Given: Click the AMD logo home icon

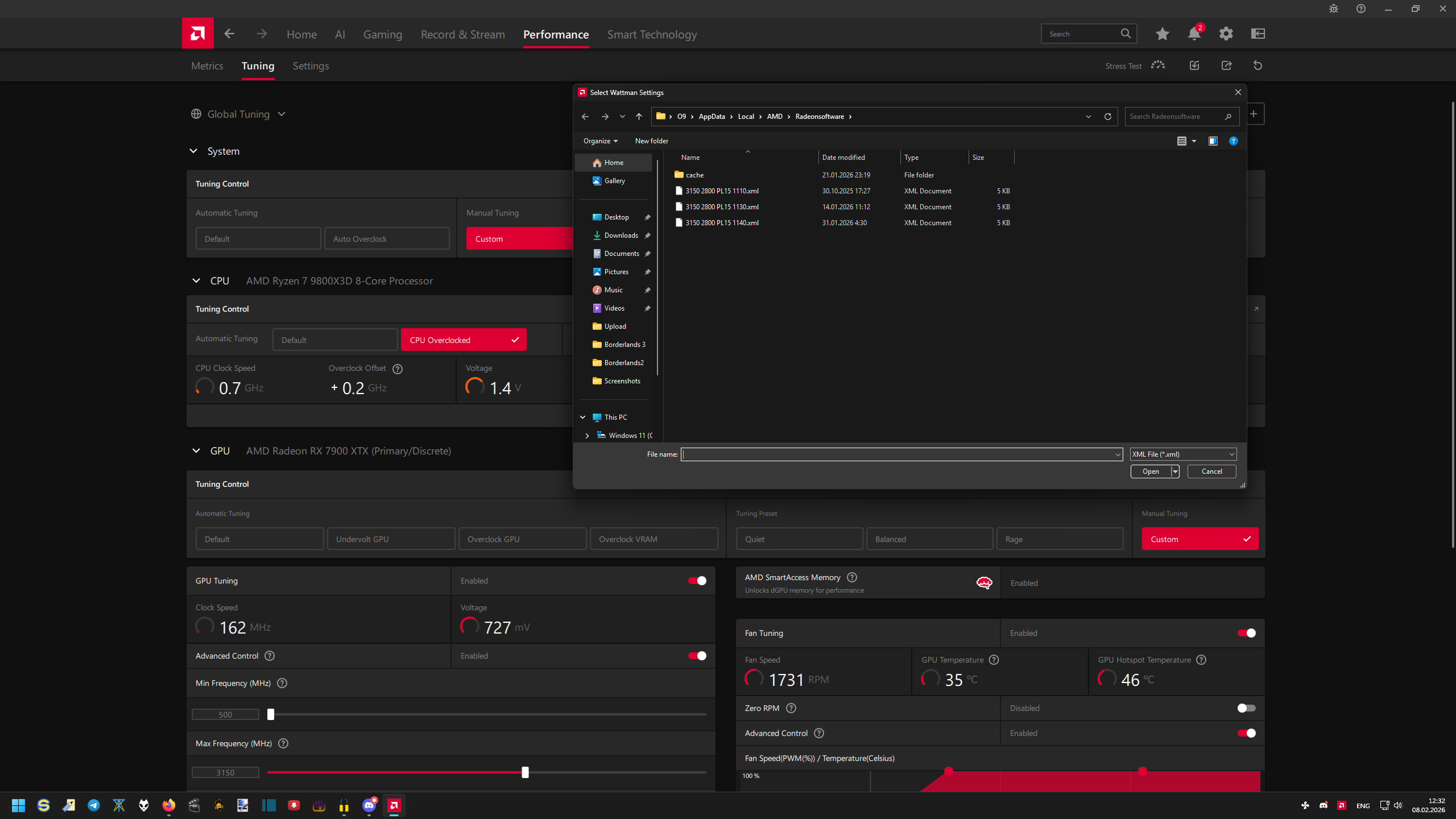Looking at the screenshot, I should point(197,34).
